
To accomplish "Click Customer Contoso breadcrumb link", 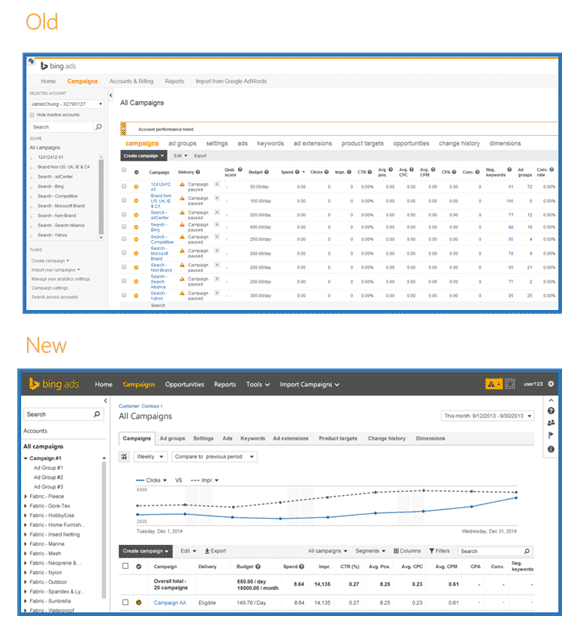I will (x=139, y=406).
